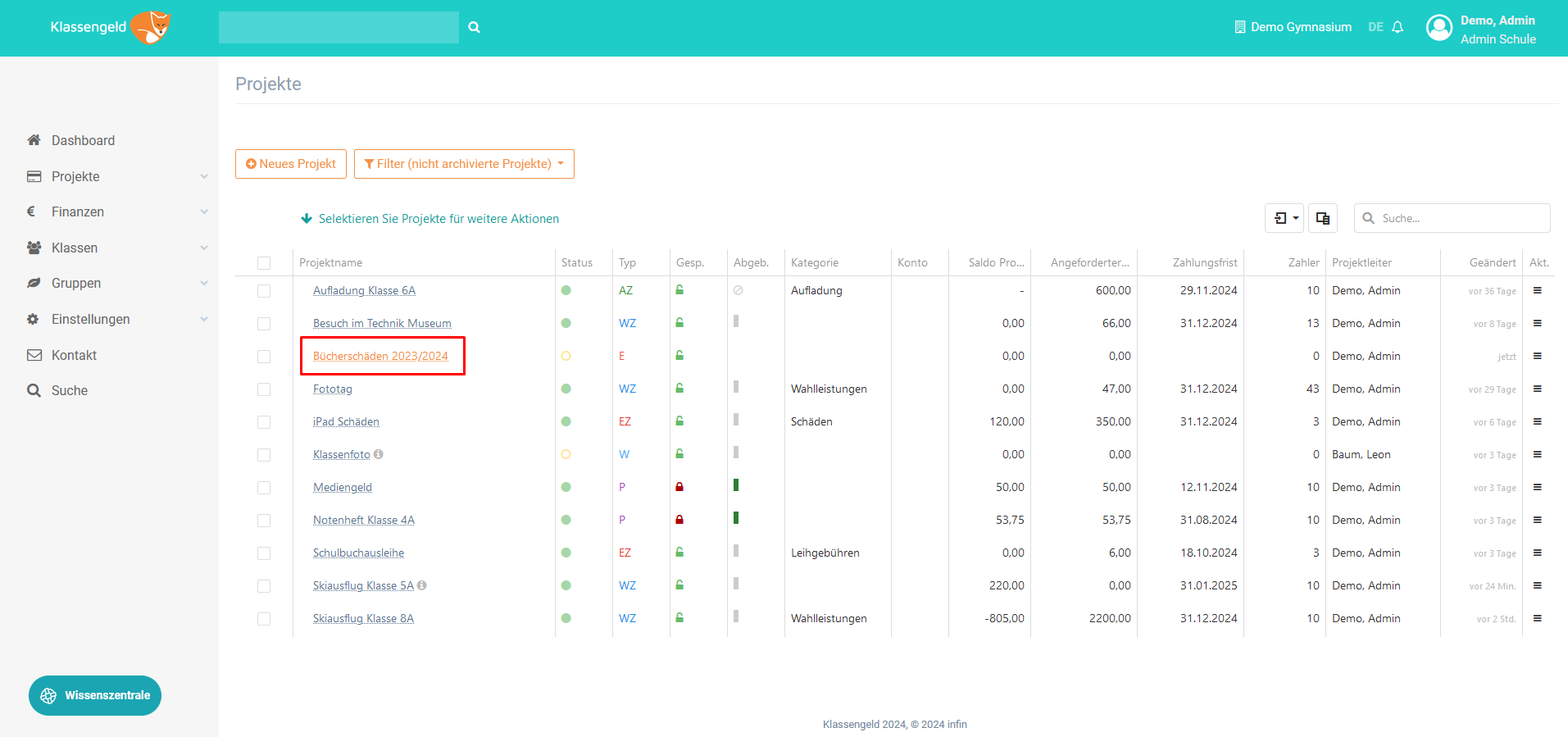The image size is (1568, 737).
Task: Check the box for Aufladung Klasse 6A
Action: 264,291
